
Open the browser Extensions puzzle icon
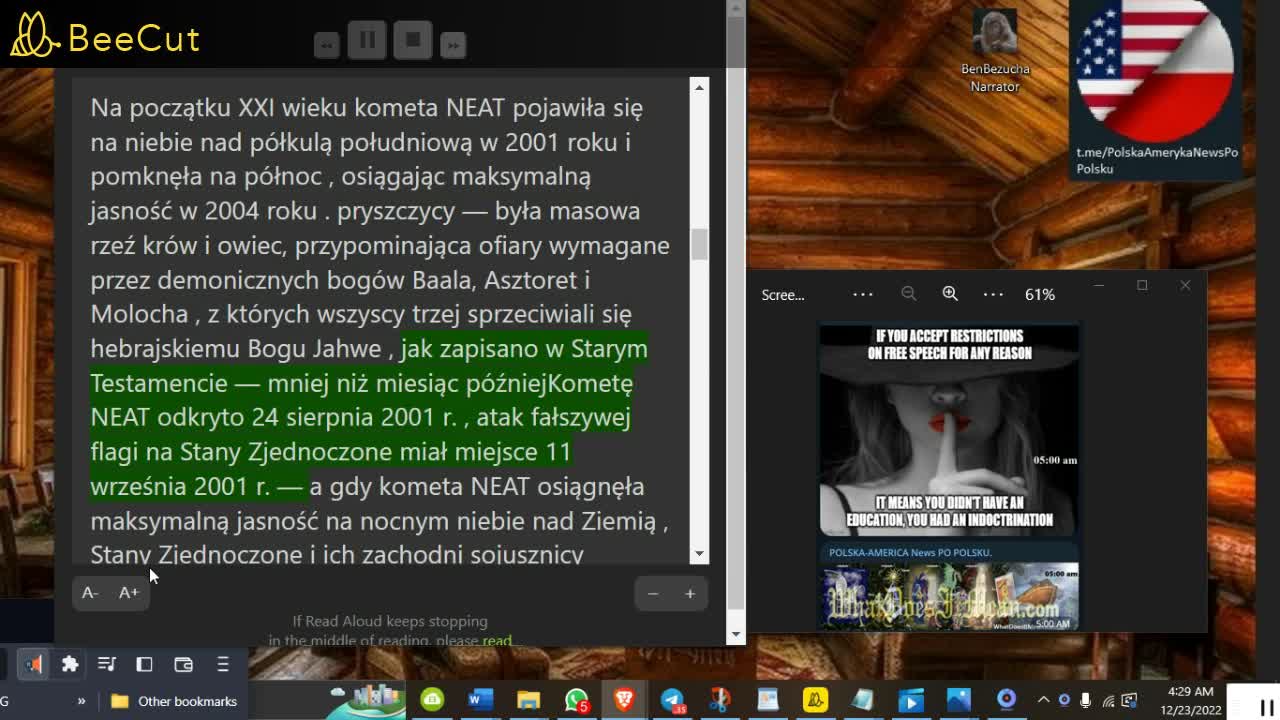pos(70,664)
